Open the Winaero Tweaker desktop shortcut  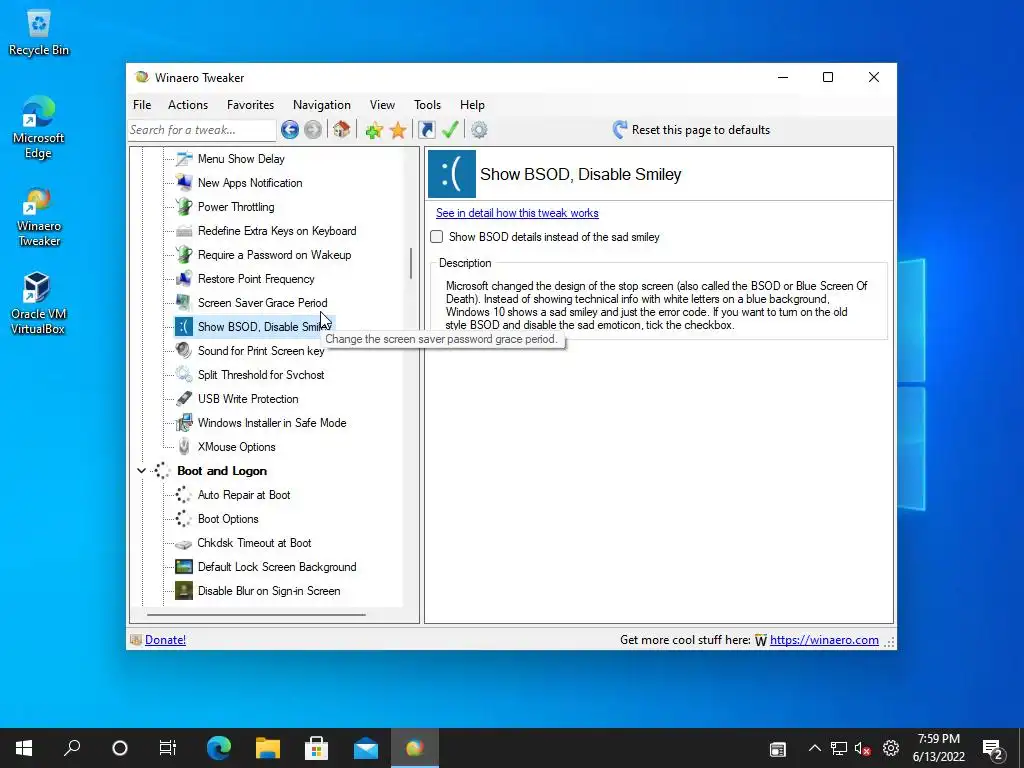(39, 217)
